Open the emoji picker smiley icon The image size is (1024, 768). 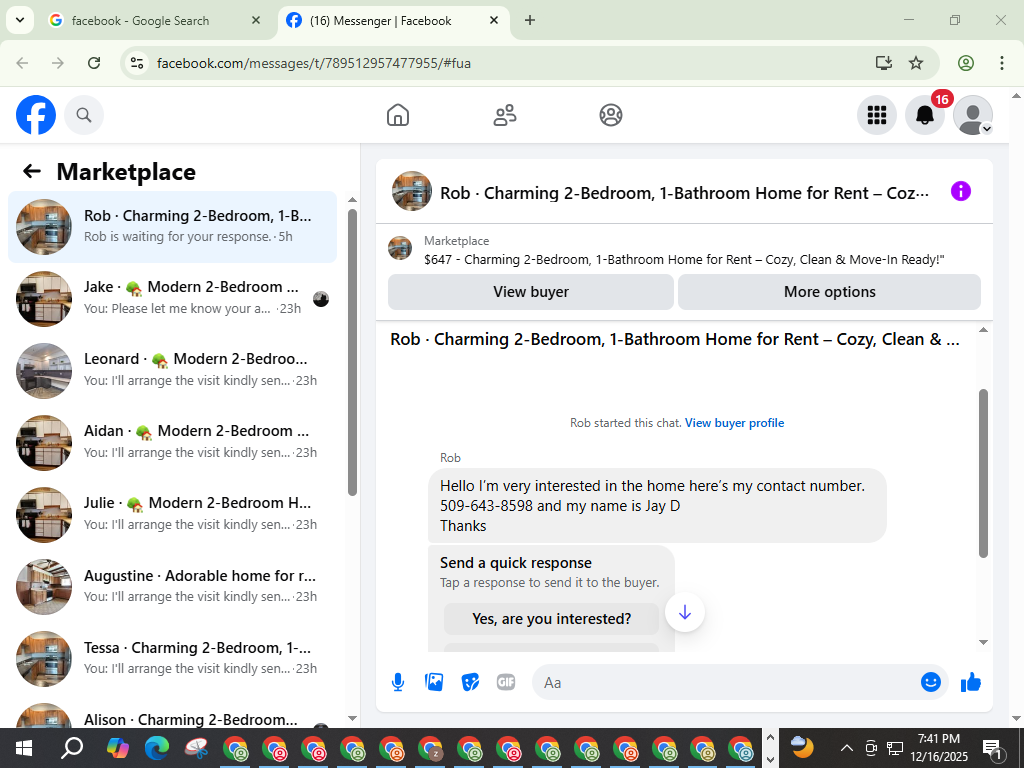pos(931,682)
